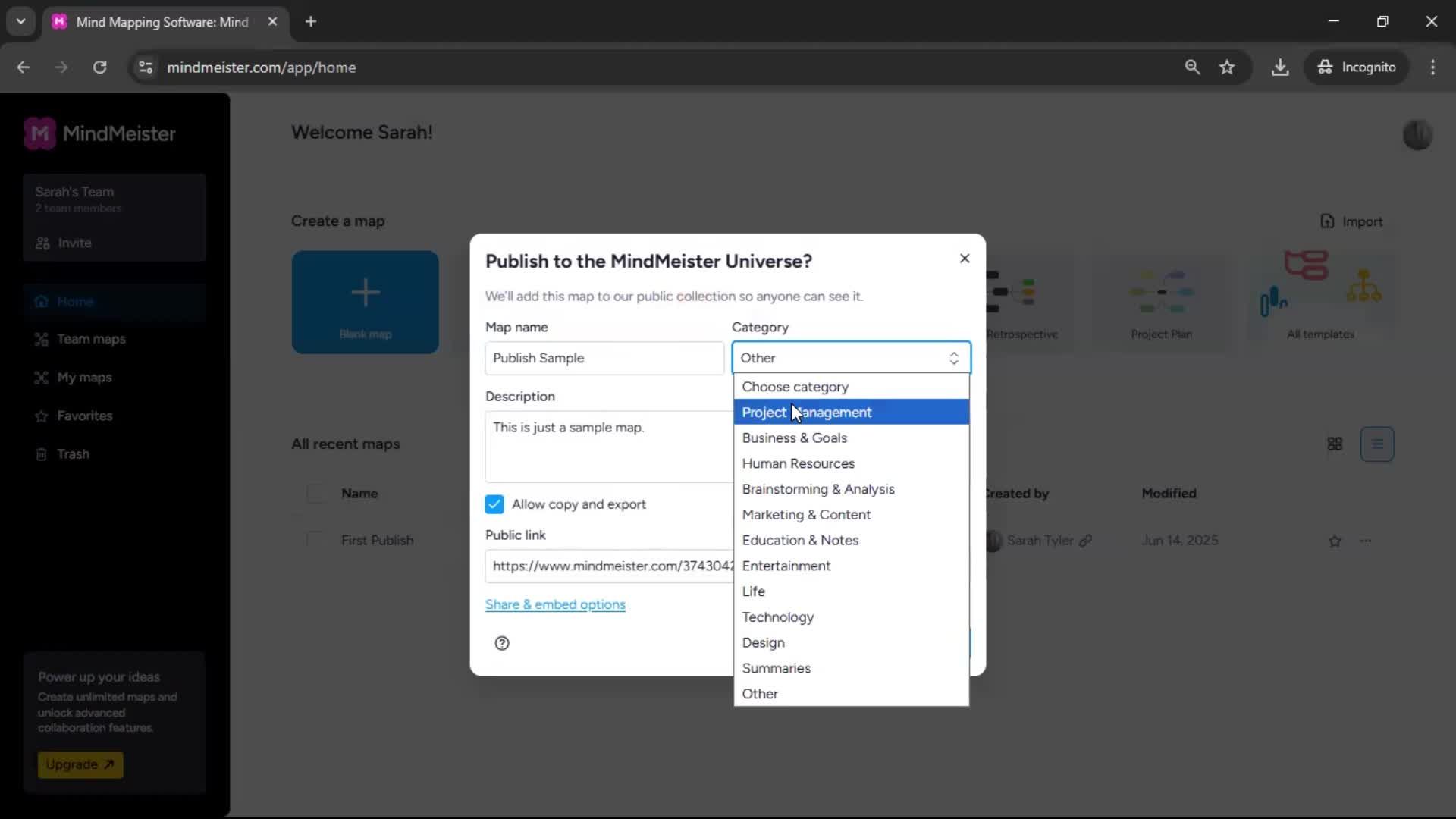The width and height of the screenshot is (1456, 819).
Task: Click the Public link URL field
Action: pos(610,566)
